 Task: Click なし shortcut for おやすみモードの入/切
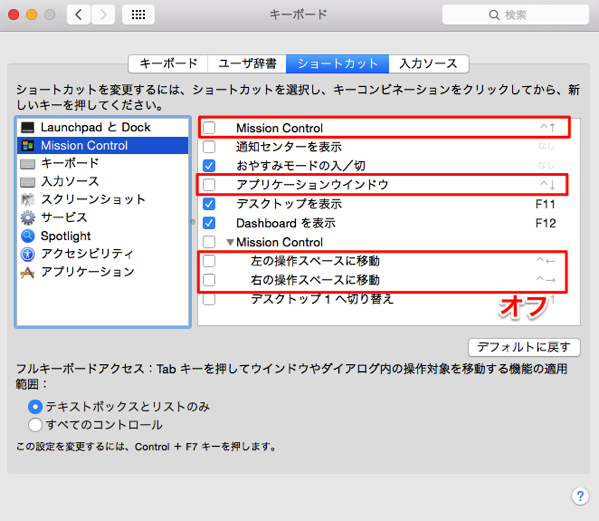point(546,165)
